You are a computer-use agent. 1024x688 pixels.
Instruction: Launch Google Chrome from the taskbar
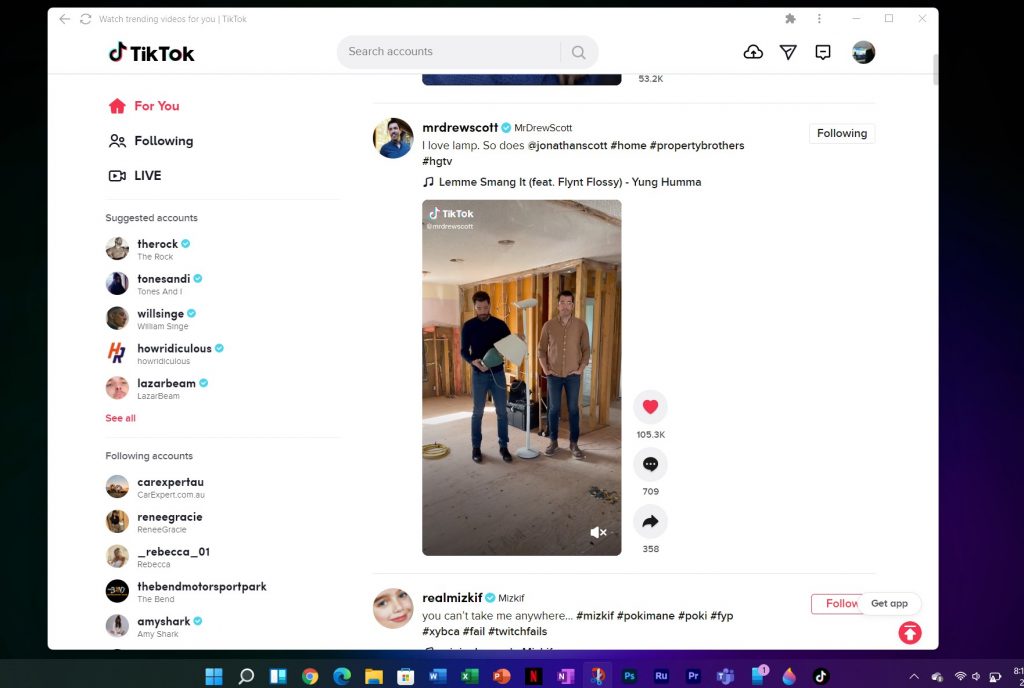(310, 676)
